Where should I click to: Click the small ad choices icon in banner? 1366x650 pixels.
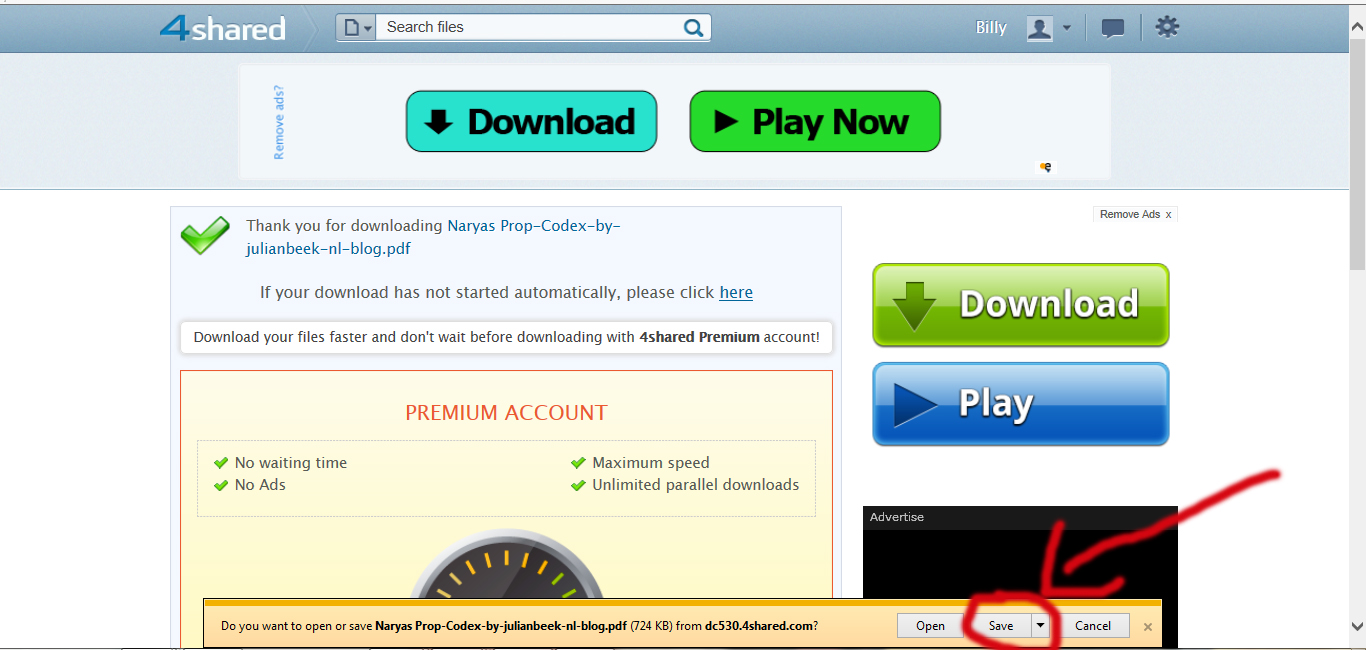1046,167
